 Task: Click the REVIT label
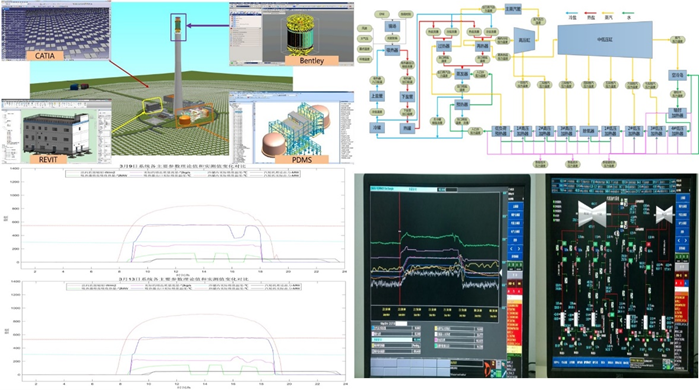(x=48, y=159)
